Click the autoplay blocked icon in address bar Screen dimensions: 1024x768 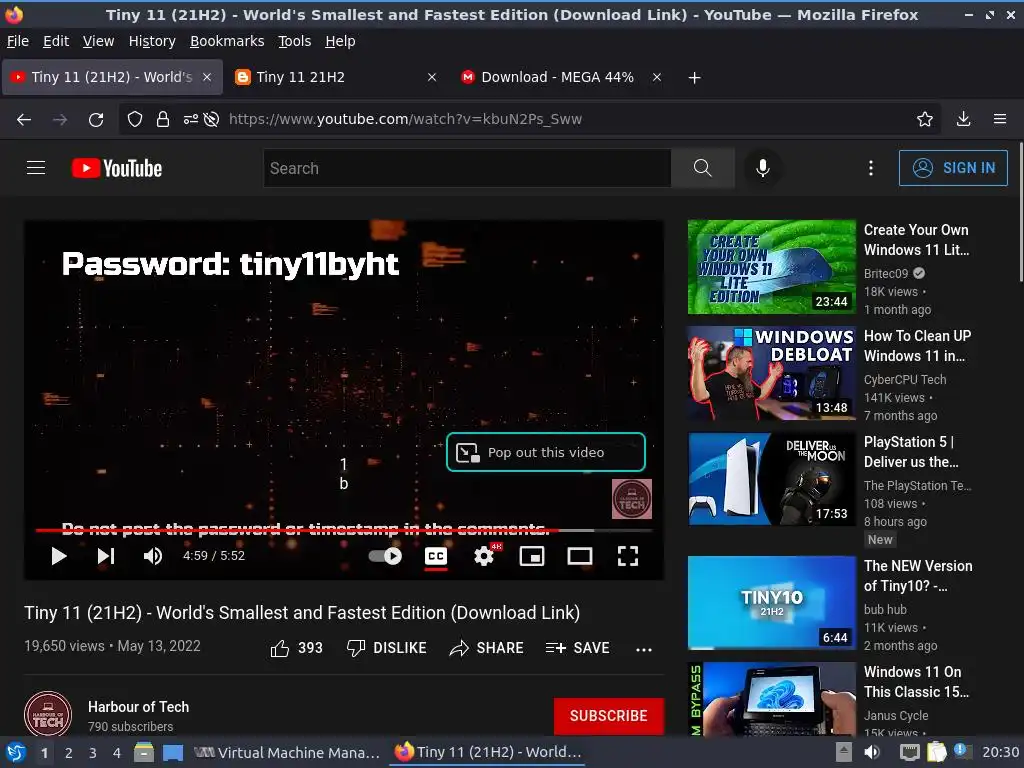click(211, 119)
